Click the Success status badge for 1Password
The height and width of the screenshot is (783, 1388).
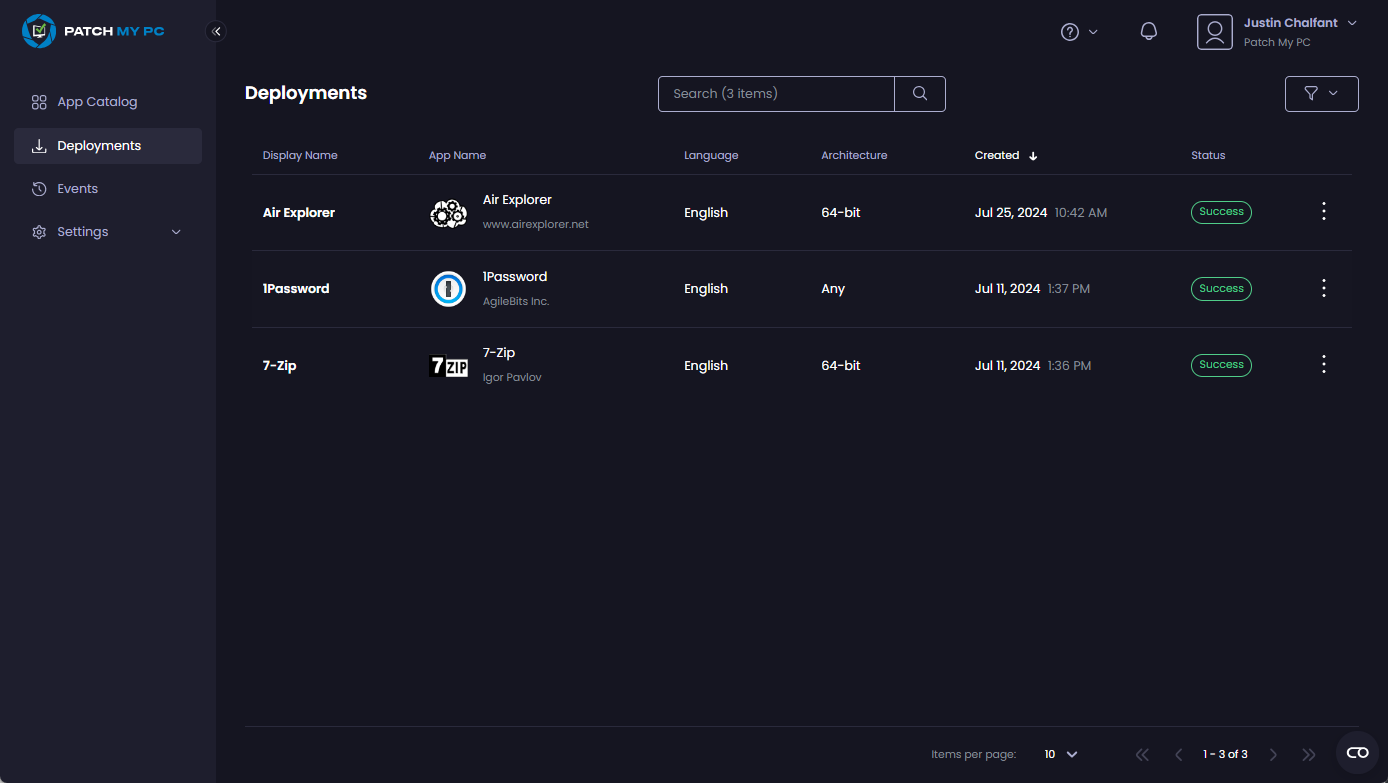[1221, 288]
